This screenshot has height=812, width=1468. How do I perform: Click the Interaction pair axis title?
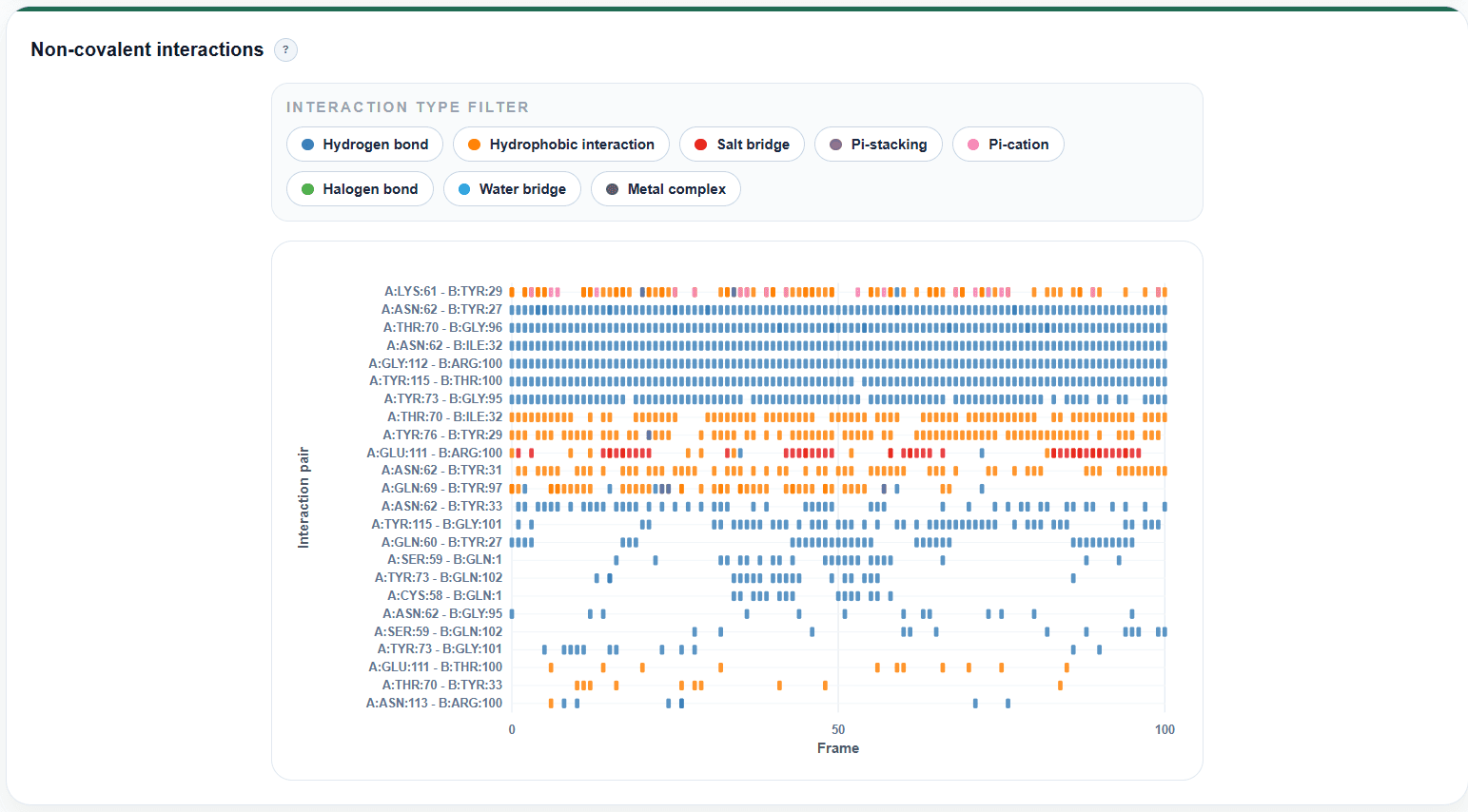coord(304,497)
